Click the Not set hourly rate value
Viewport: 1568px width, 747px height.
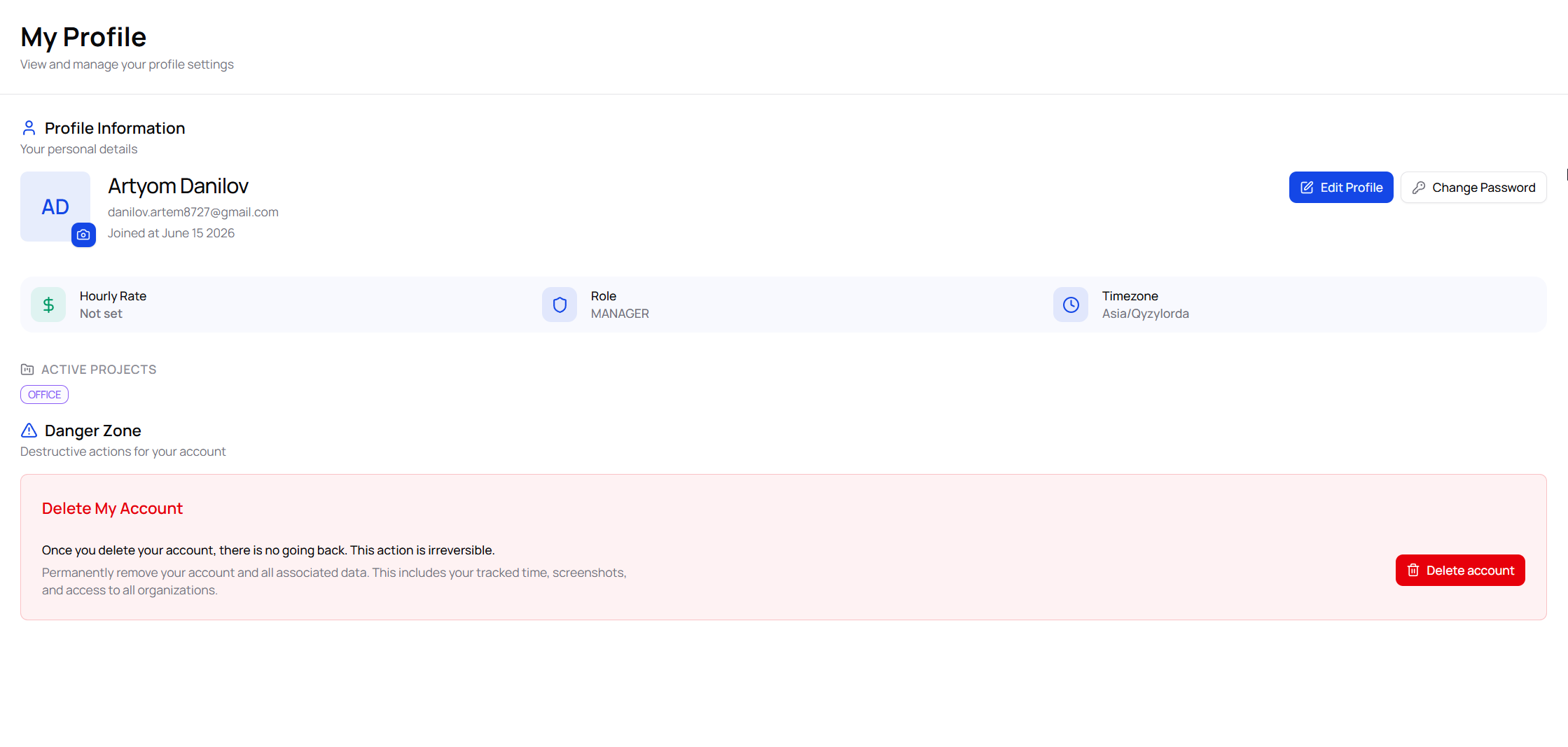tap(101, 314)
